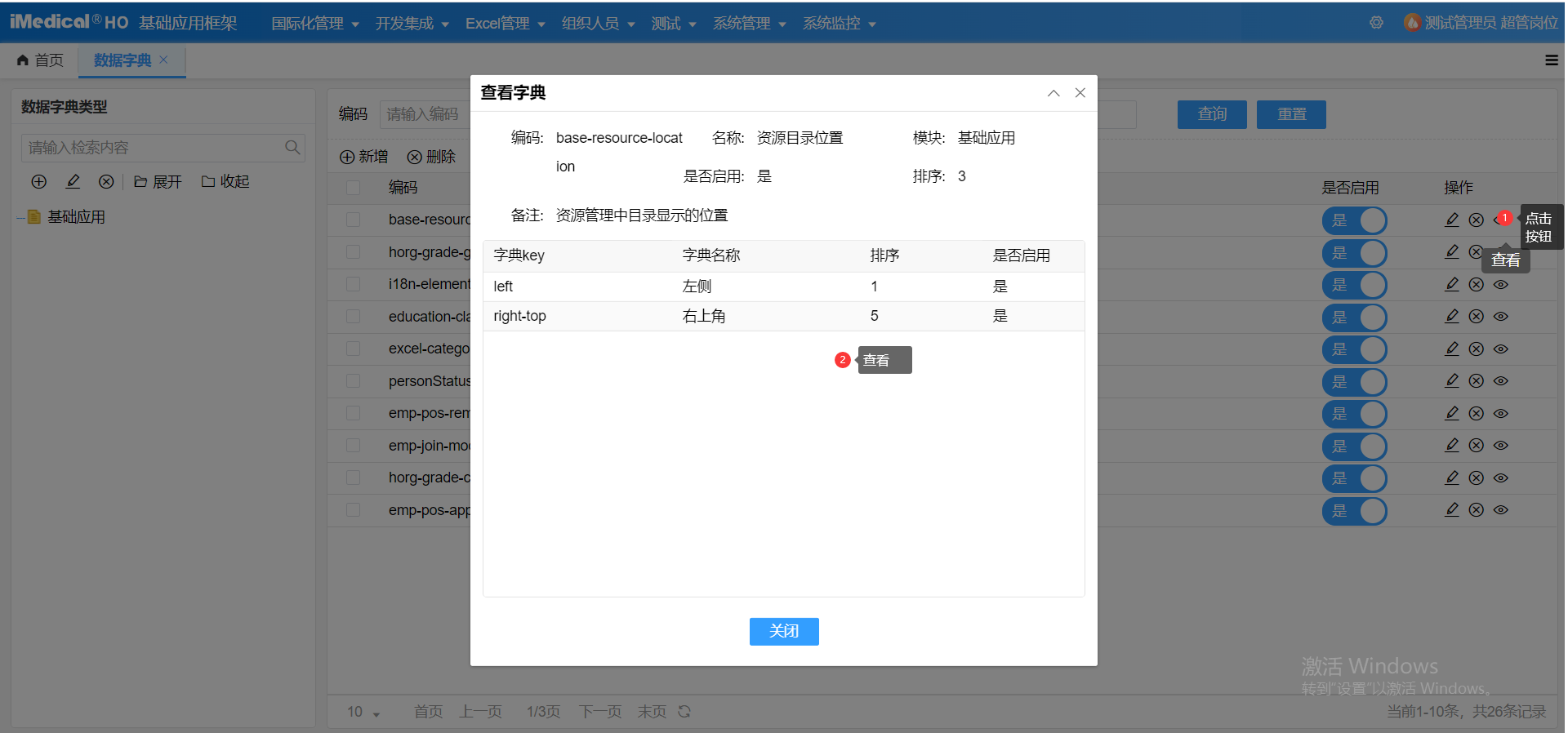Toggle 是否启用 switch for horg-grade-g row
The height and width of the screenshot is (733, 1568).
point(1355,253)
